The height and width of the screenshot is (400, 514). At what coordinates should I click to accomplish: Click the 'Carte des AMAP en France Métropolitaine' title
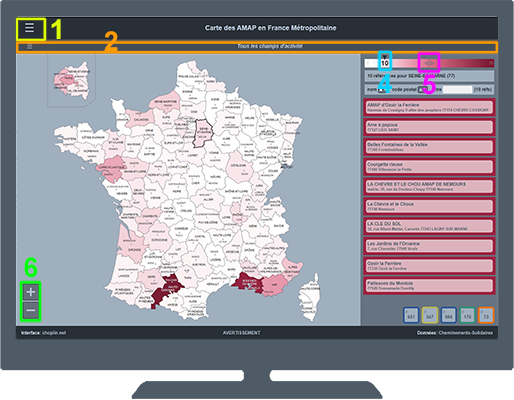pos(270,28)
